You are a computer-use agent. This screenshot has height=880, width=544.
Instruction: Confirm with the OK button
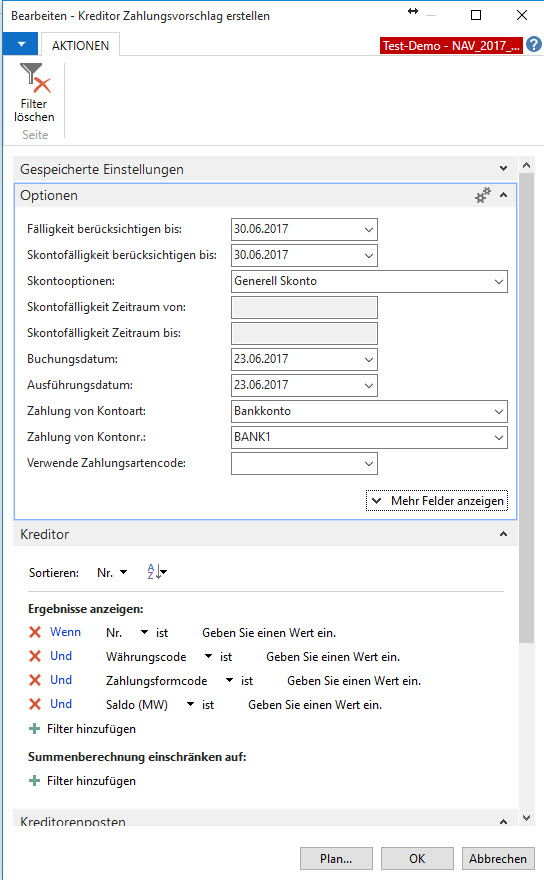click(417, 859)
